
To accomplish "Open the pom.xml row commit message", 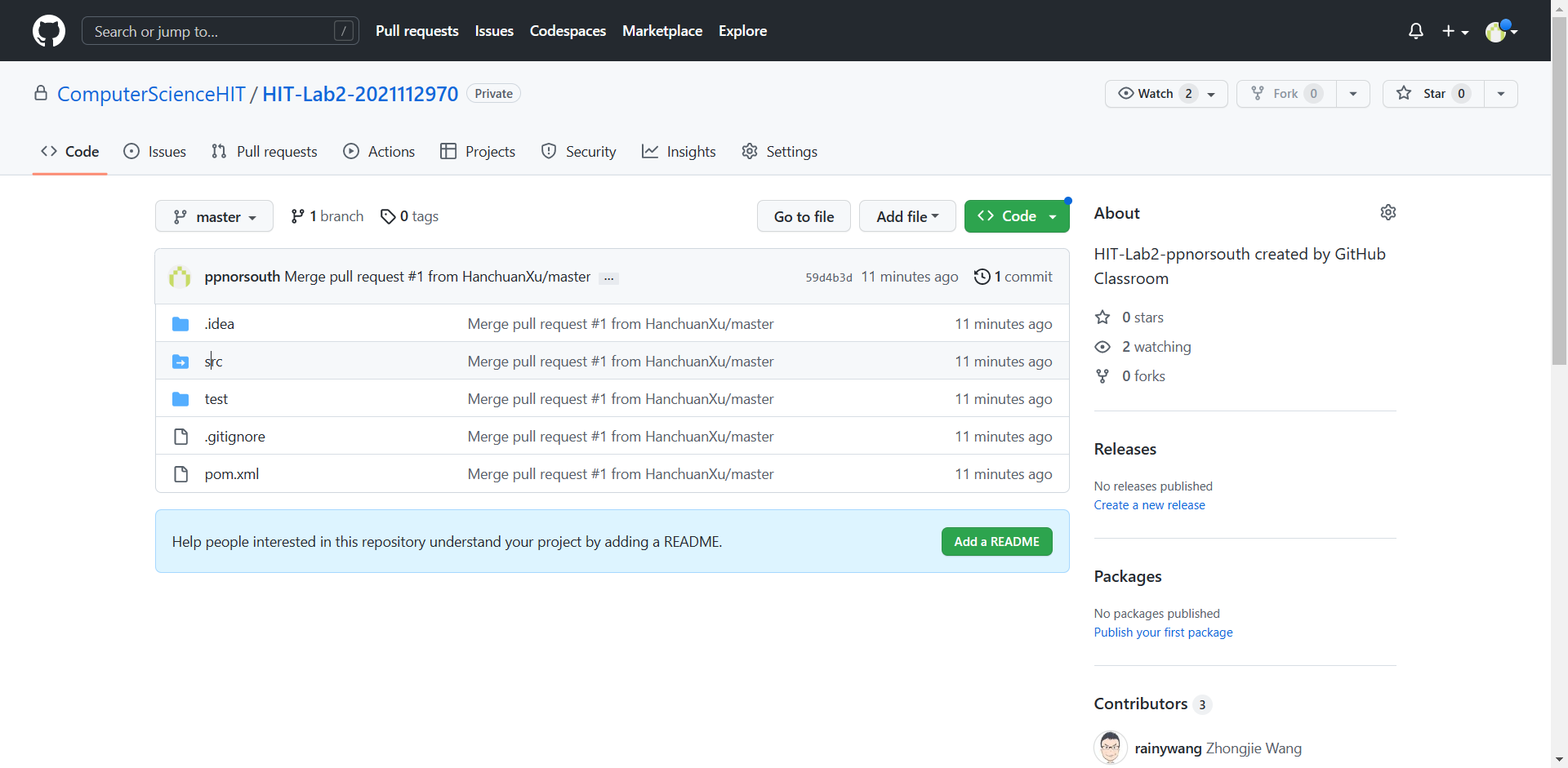I will (x=621, y=474).
